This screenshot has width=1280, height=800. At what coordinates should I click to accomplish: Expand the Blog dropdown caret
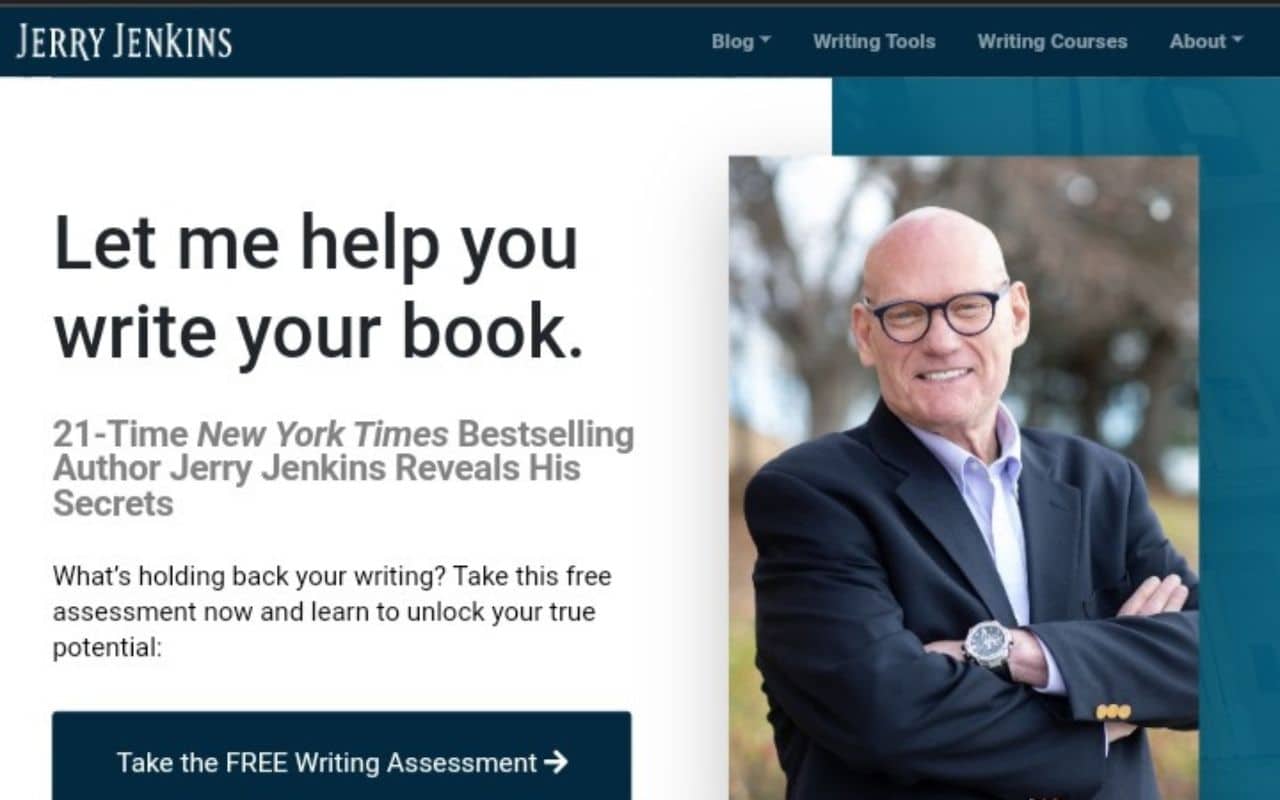point(765,41)
